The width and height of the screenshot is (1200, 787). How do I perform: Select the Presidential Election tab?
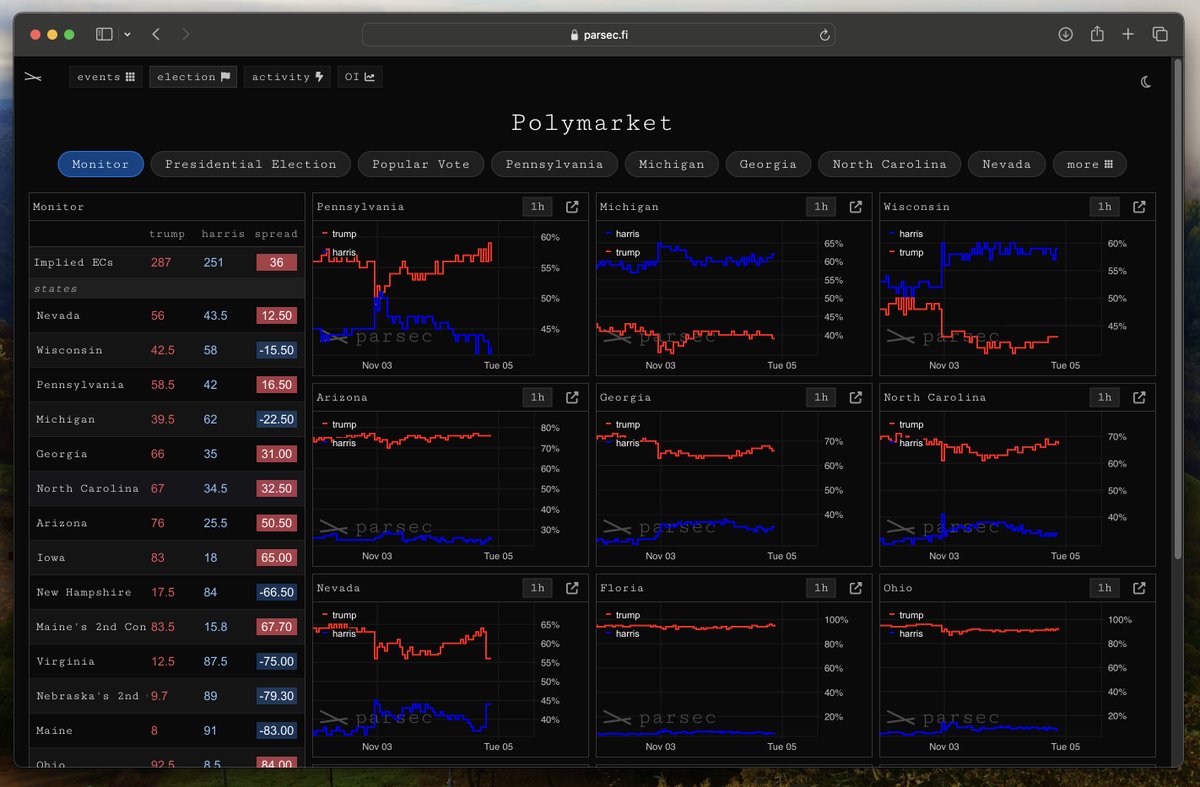[251, 164]
